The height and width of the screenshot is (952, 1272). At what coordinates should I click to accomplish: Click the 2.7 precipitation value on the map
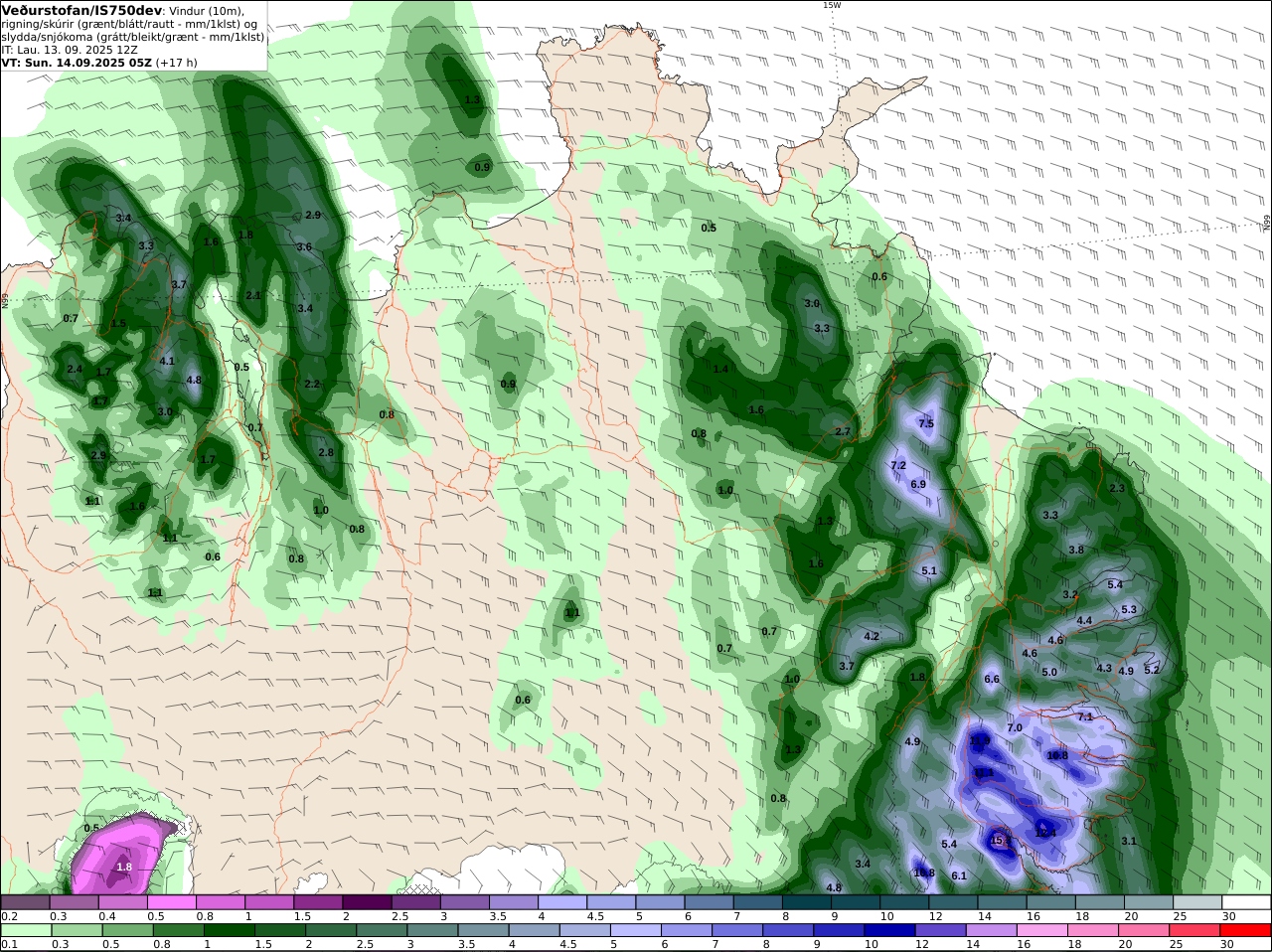click(x=843, y=431)
